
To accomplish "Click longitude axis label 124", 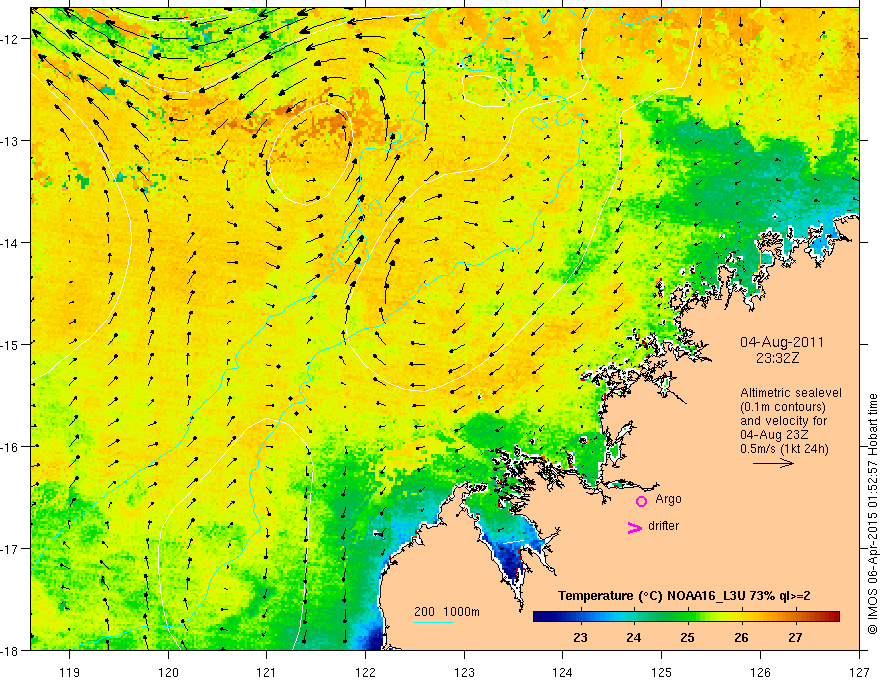I will pos(563,672).
